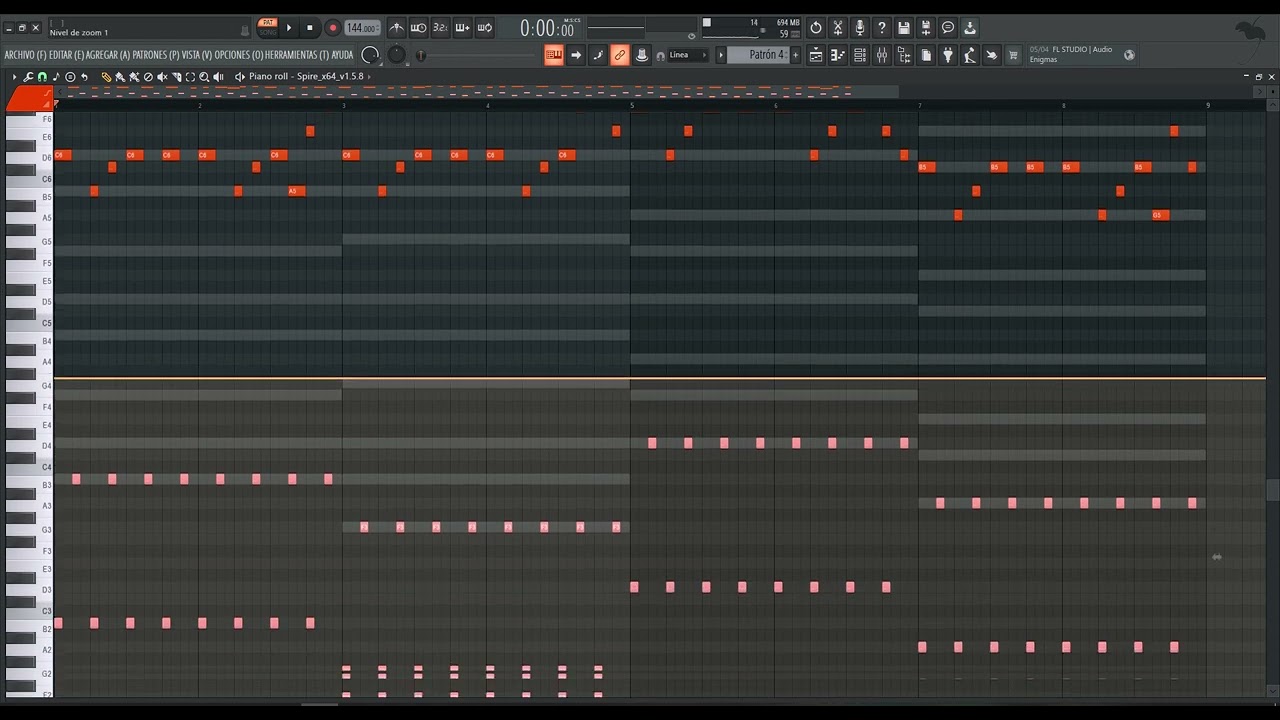Click the globe news icon
The height and width of the screenshot is (720, 1280).
(x=1129, y=55)
